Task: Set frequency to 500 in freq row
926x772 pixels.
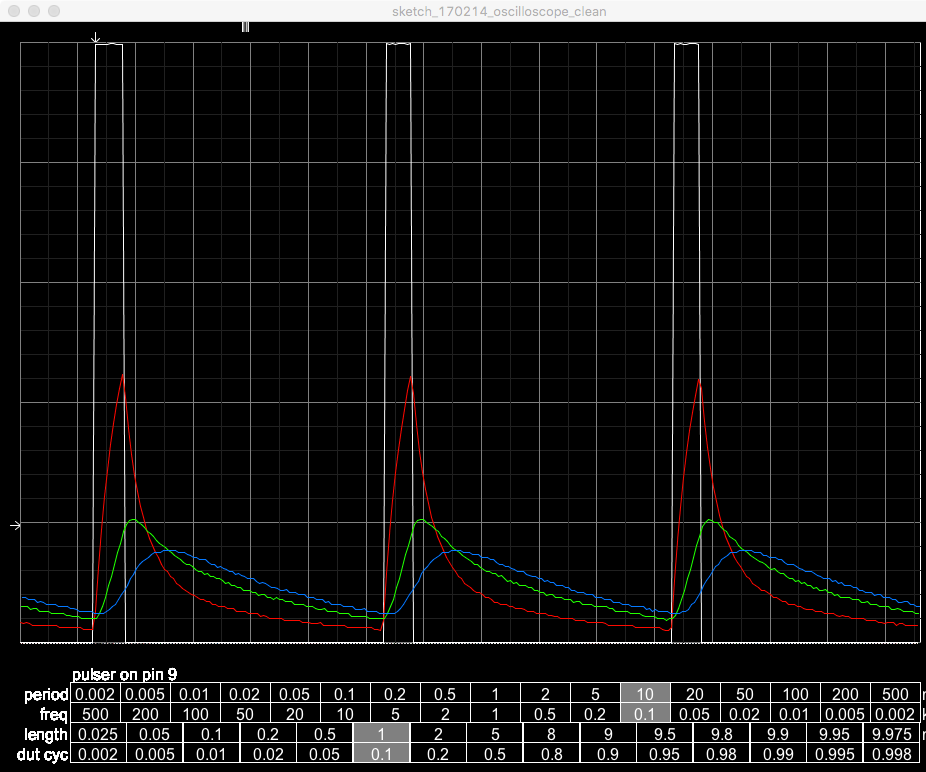Action: click(95, 714)
